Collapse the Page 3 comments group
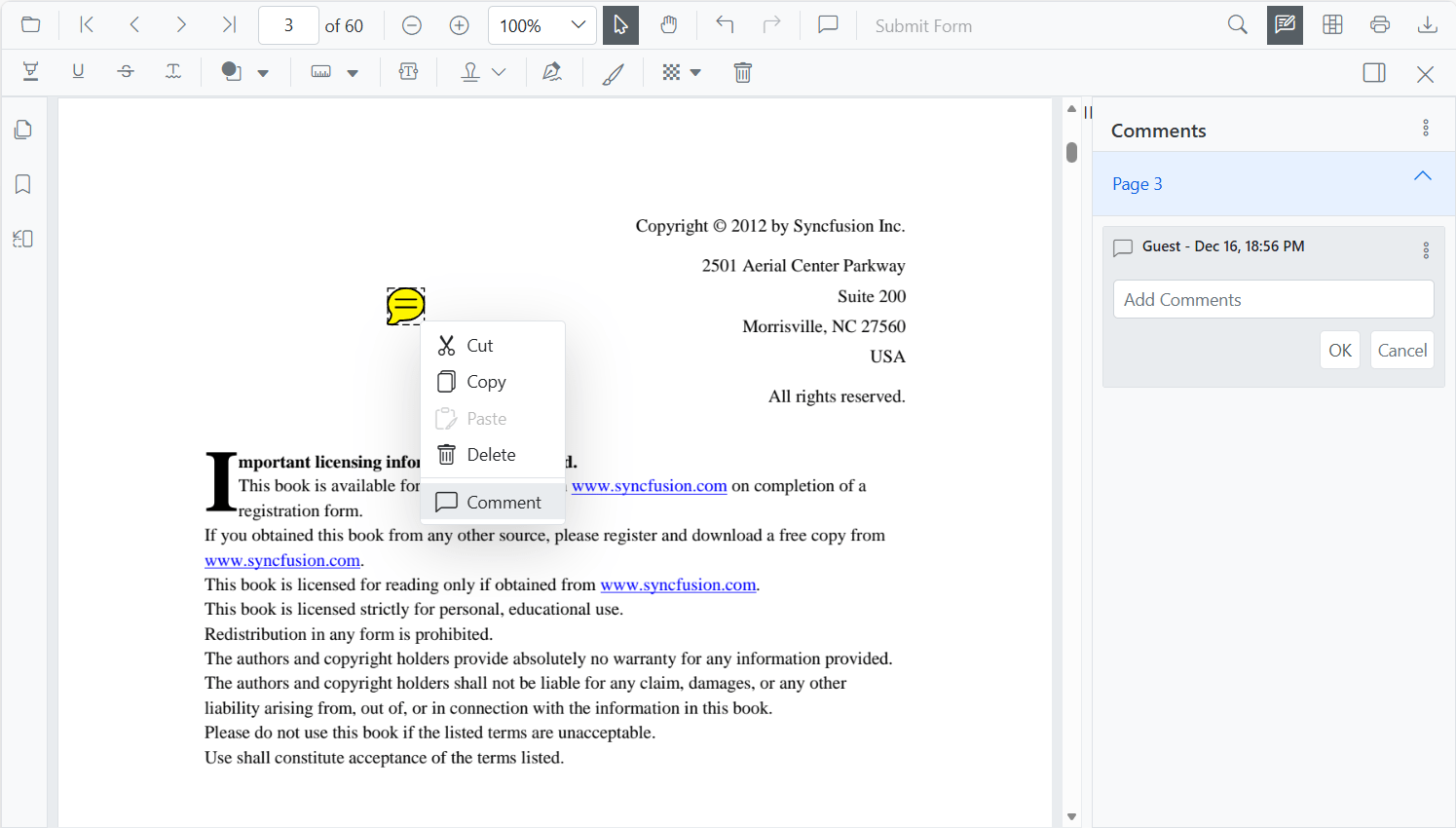 [1422, 176]
